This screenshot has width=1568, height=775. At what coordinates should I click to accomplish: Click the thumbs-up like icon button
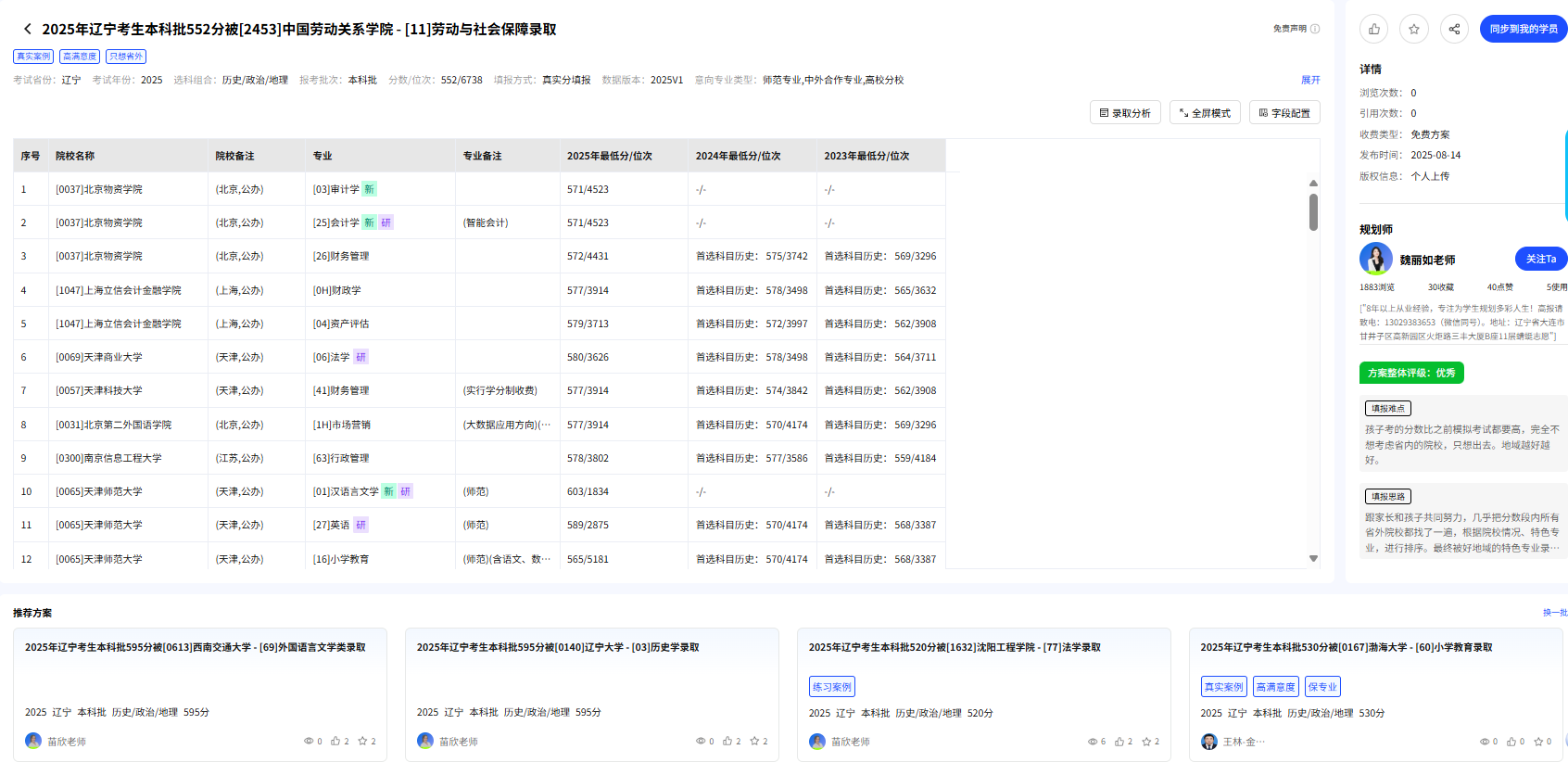1373,29
